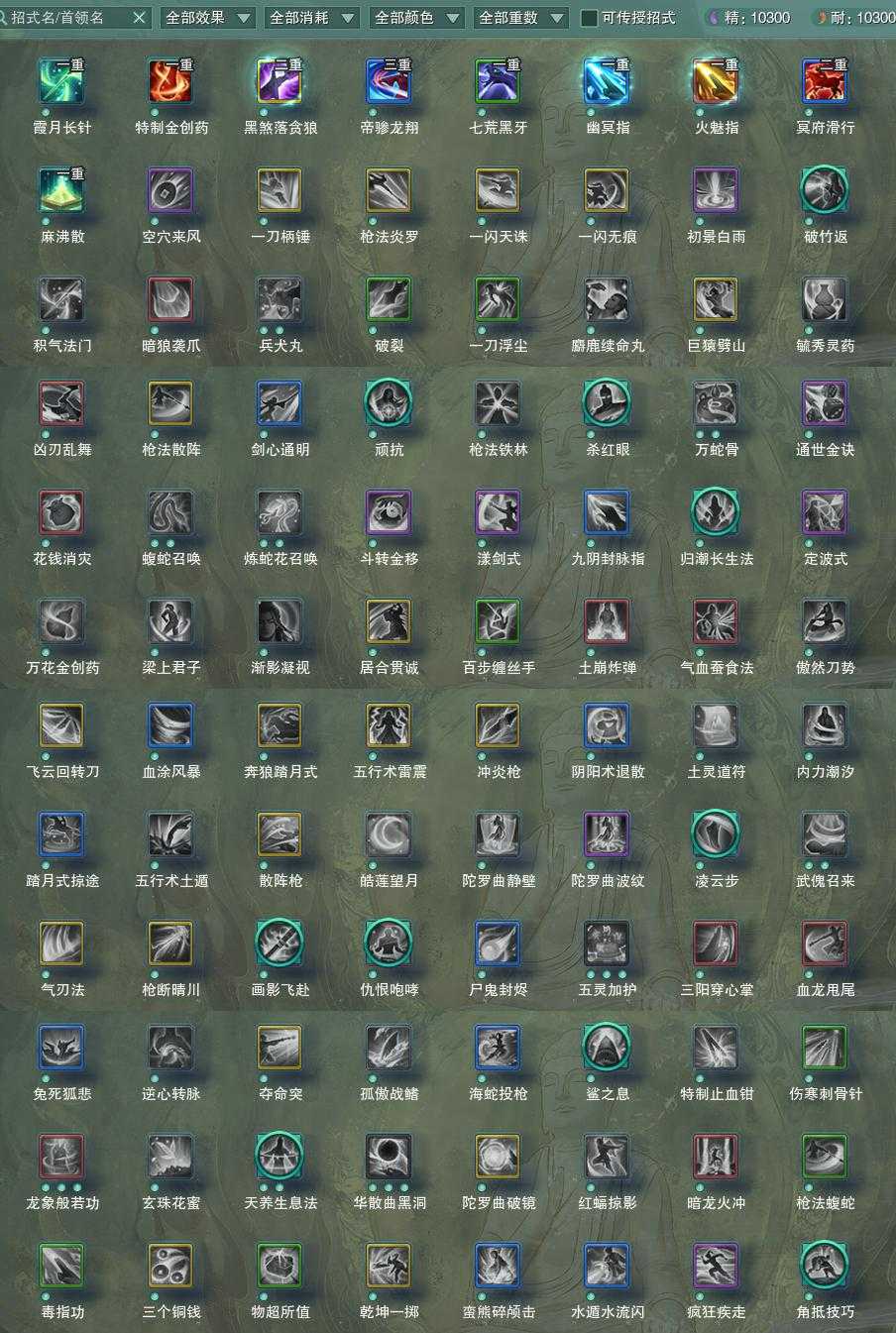Select the 特制金创药 skill icon
The image size is (896, 1333).
pyautogui.click(x=170, y=81)
